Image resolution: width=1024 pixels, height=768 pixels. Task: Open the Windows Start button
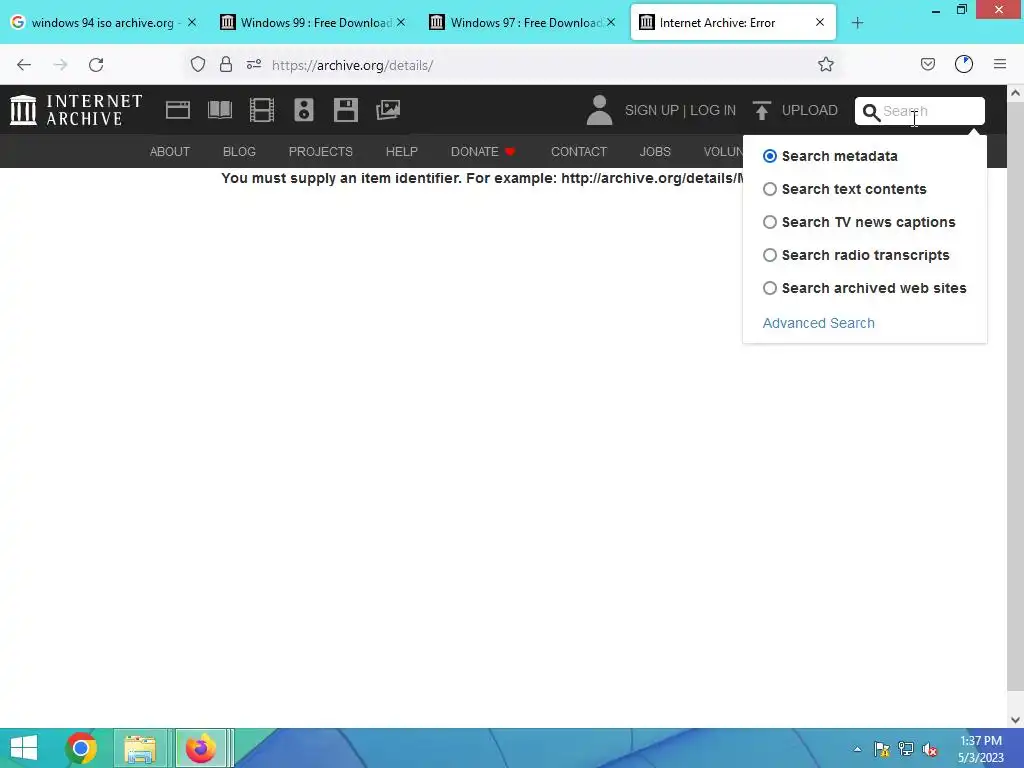tap(24, 748)
